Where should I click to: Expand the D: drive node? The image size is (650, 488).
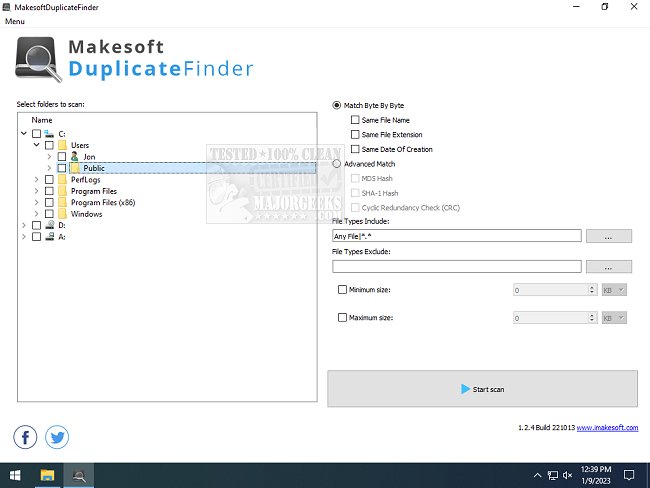(x=23, y=226)
